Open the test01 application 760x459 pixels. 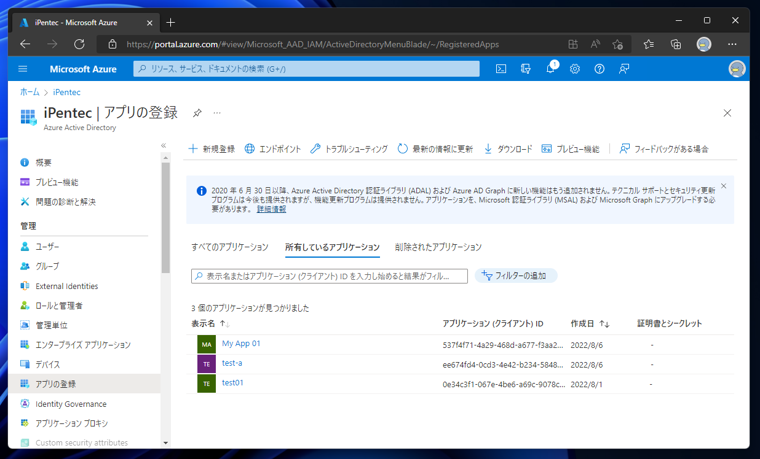[232, 383]
